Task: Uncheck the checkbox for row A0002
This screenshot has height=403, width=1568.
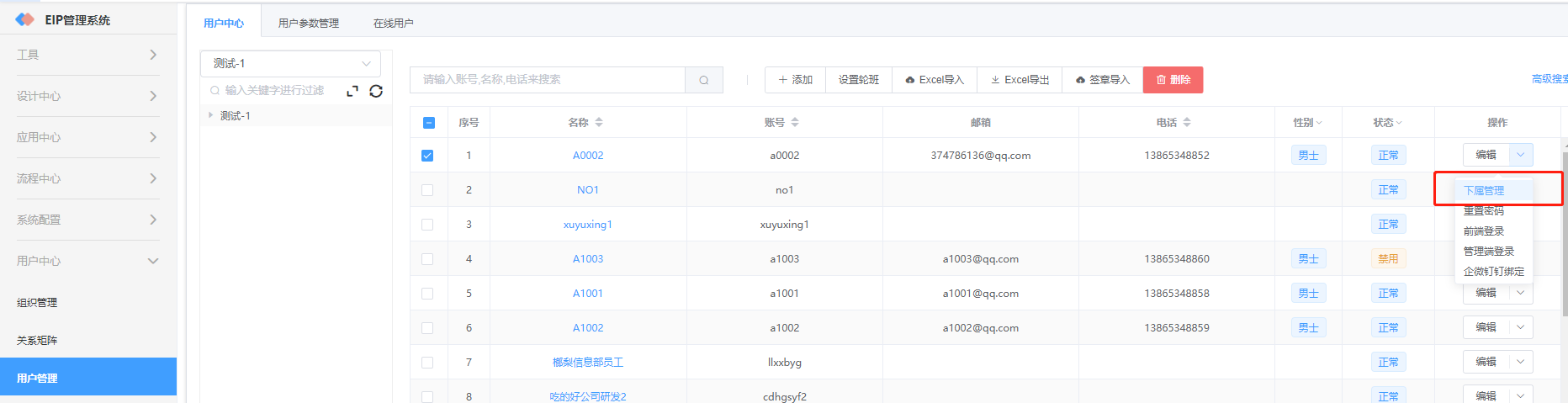Action: tap(427, 156)
